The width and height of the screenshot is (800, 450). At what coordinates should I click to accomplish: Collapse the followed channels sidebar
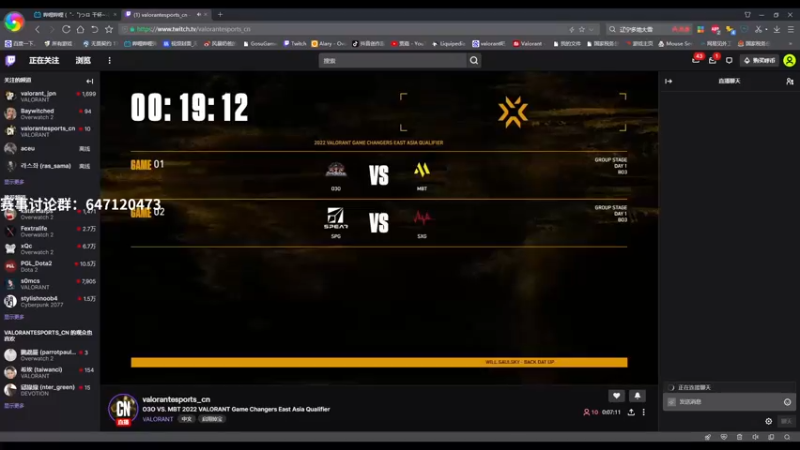coord(90,81)
